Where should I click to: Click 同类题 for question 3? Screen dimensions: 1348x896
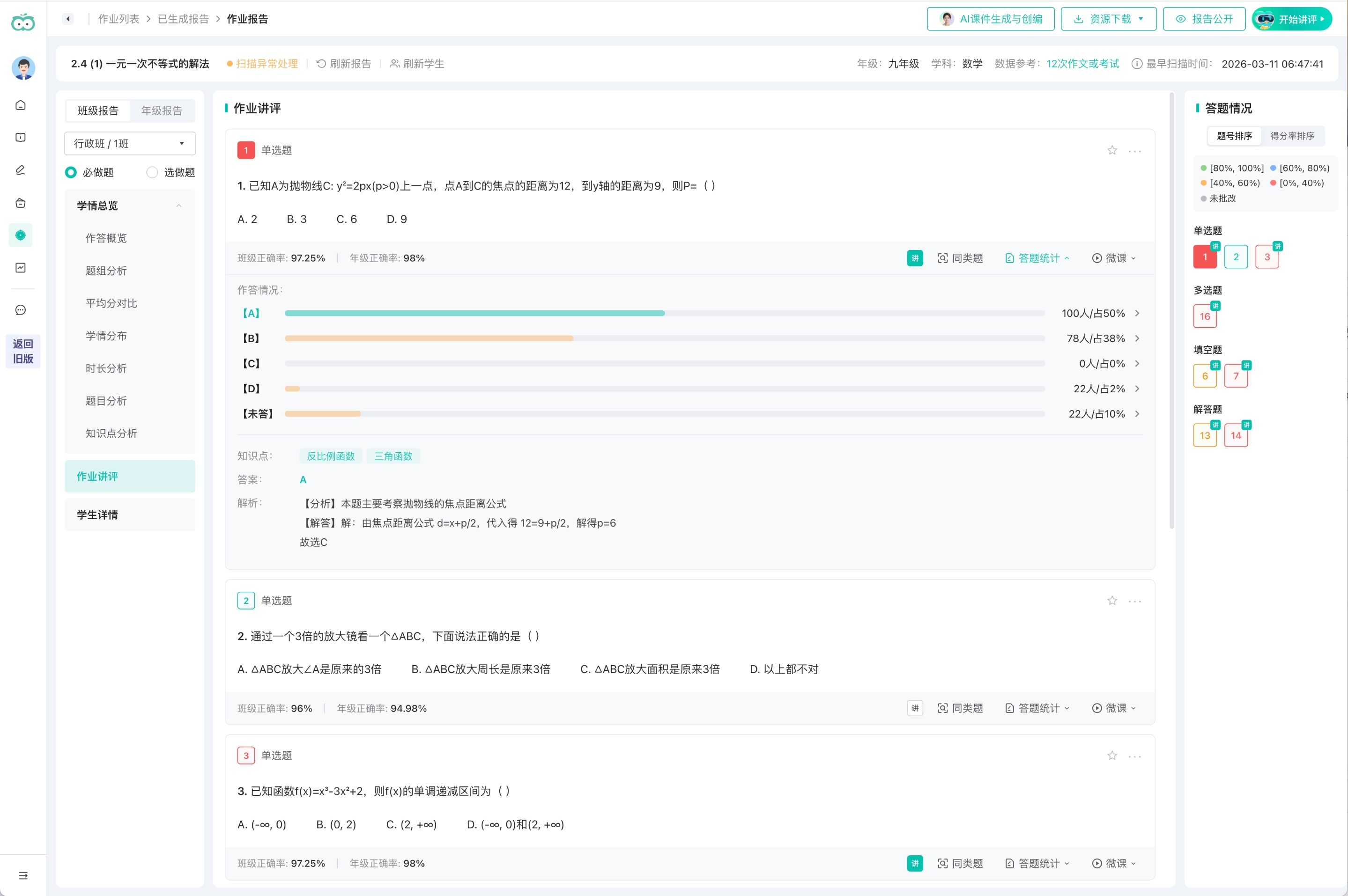tap(960, 863)
